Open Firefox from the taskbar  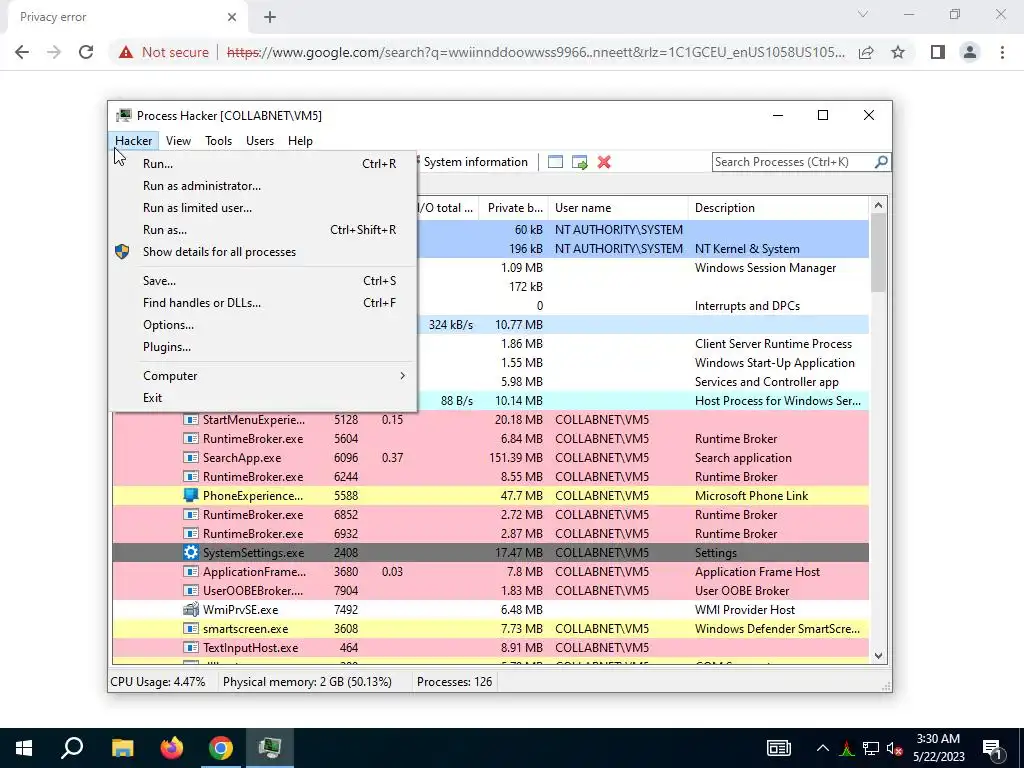pos(172,748)
